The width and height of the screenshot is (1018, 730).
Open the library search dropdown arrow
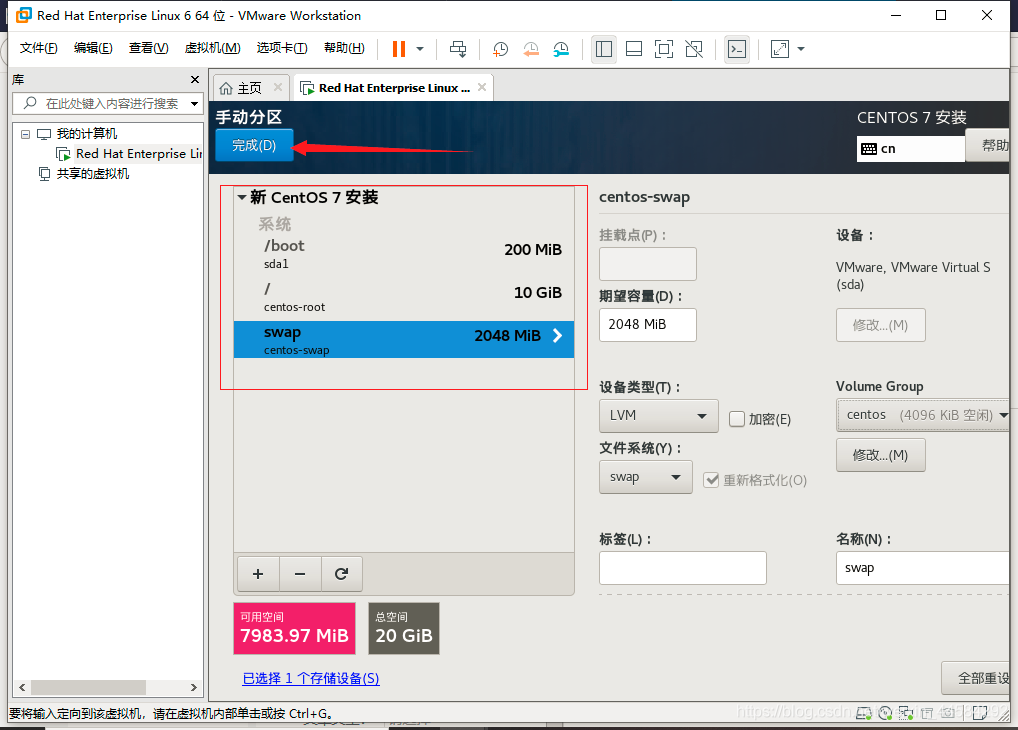click(194, 103)
